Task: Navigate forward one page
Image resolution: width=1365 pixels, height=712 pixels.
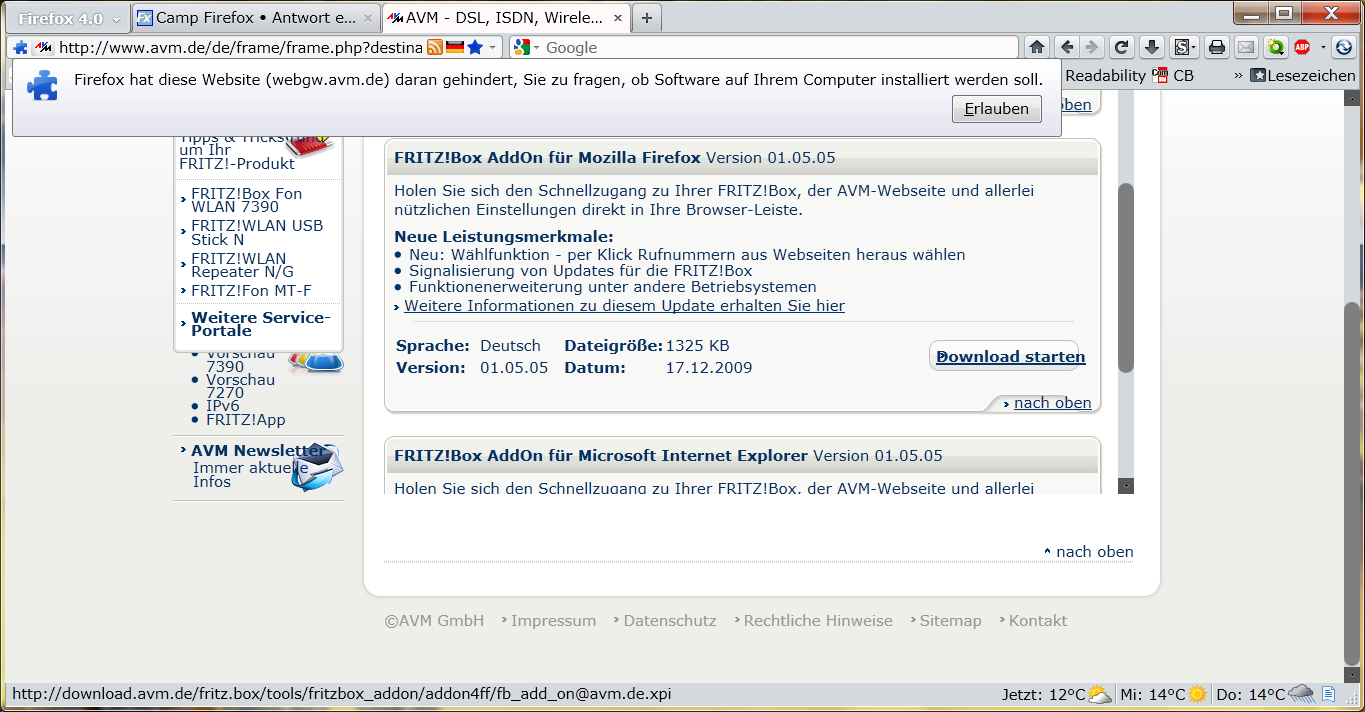Action: coord(1092,47)
